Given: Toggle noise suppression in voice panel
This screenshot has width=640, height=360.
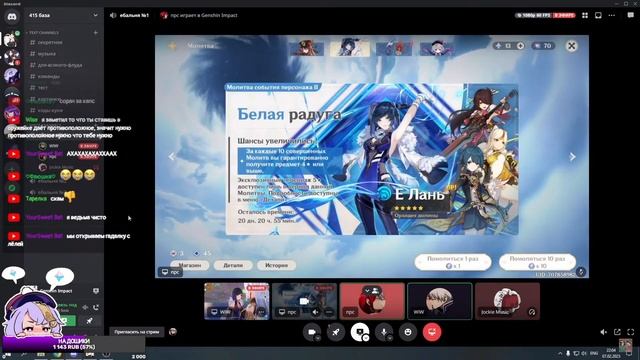Looking at the screenshot, I should tap(85, 307).
